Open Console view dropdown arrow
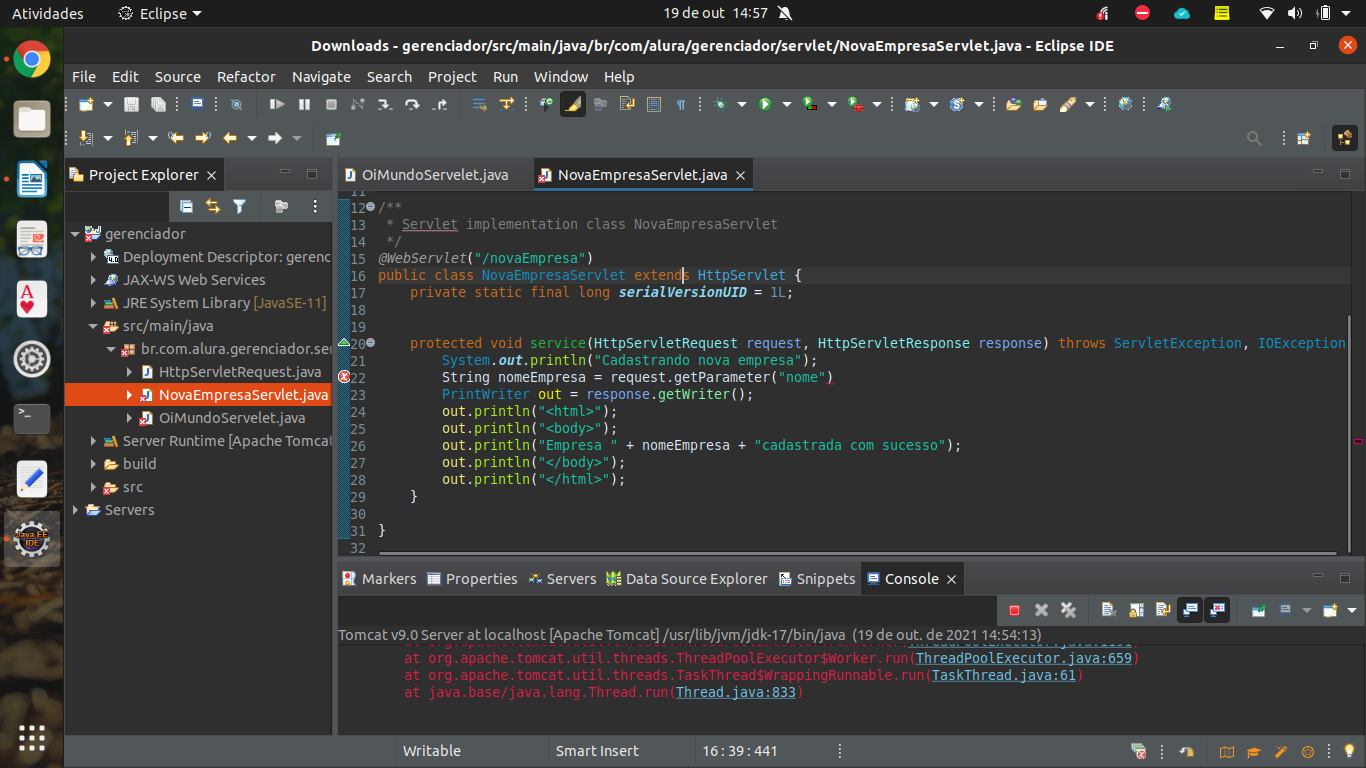Viewport: 1366px width, 768px height. (1352, 610)
